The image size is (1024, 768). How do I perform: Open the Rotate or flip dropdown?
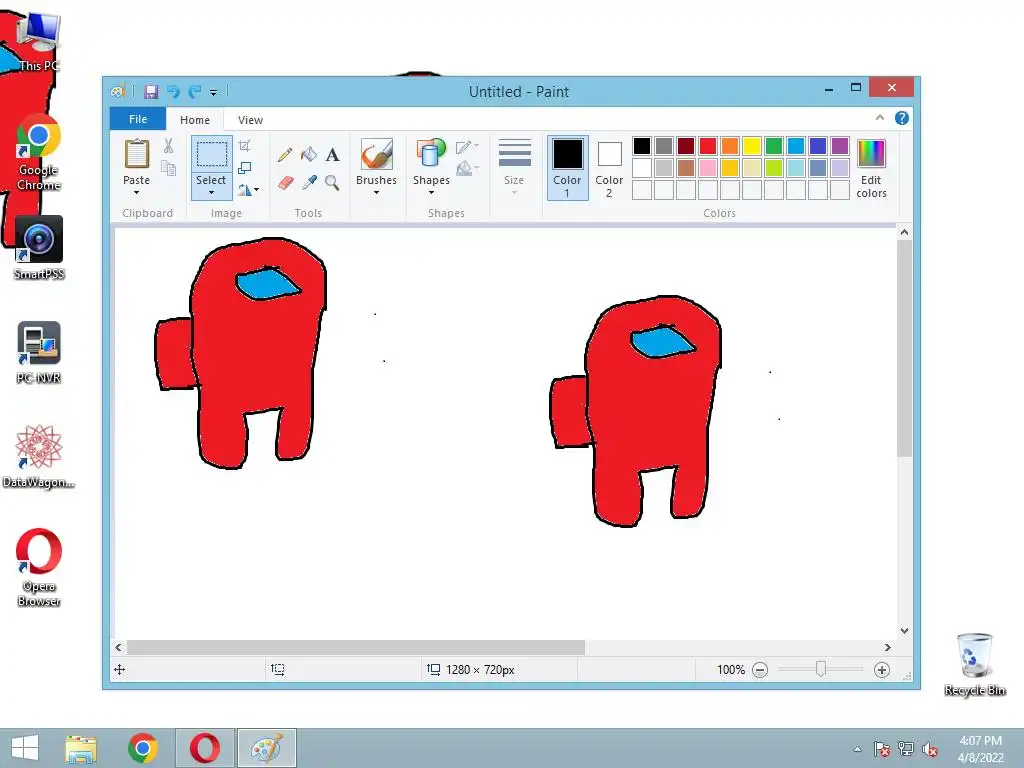point(248,190)
